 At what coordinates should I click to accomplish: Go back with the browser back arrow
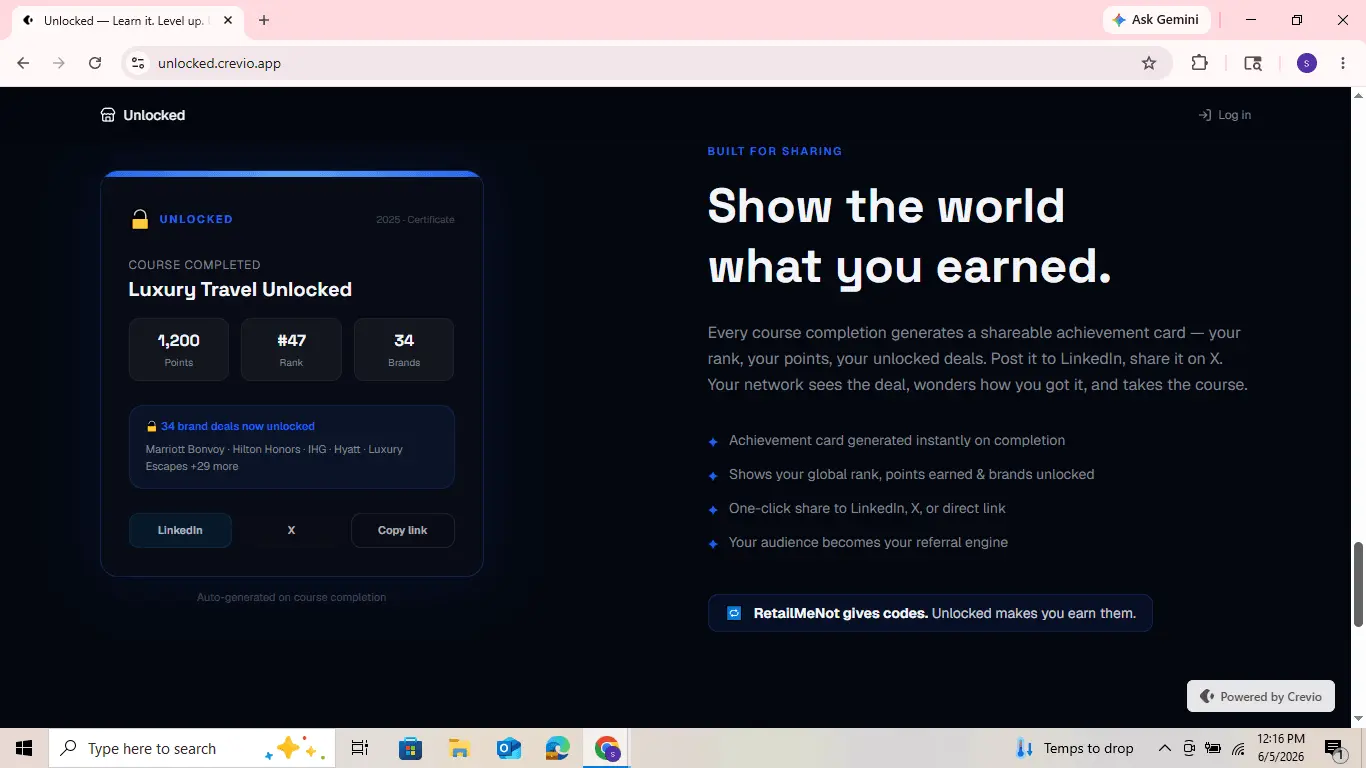click(x=23, y=63)
